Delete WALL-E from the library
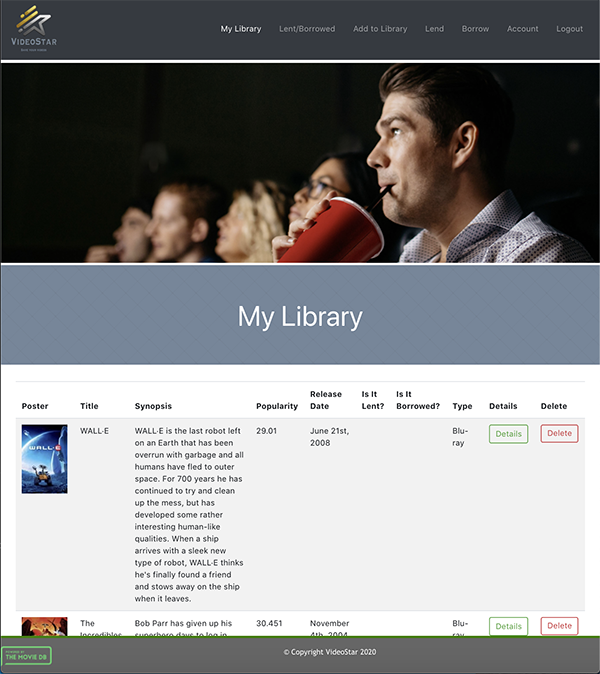The height and width of the screenshot is (674, 600). [559, 433]
